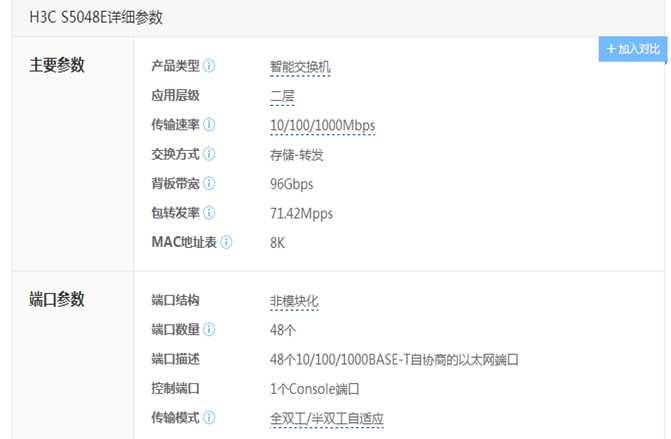Click the 交换方式 label

point(175,154)
